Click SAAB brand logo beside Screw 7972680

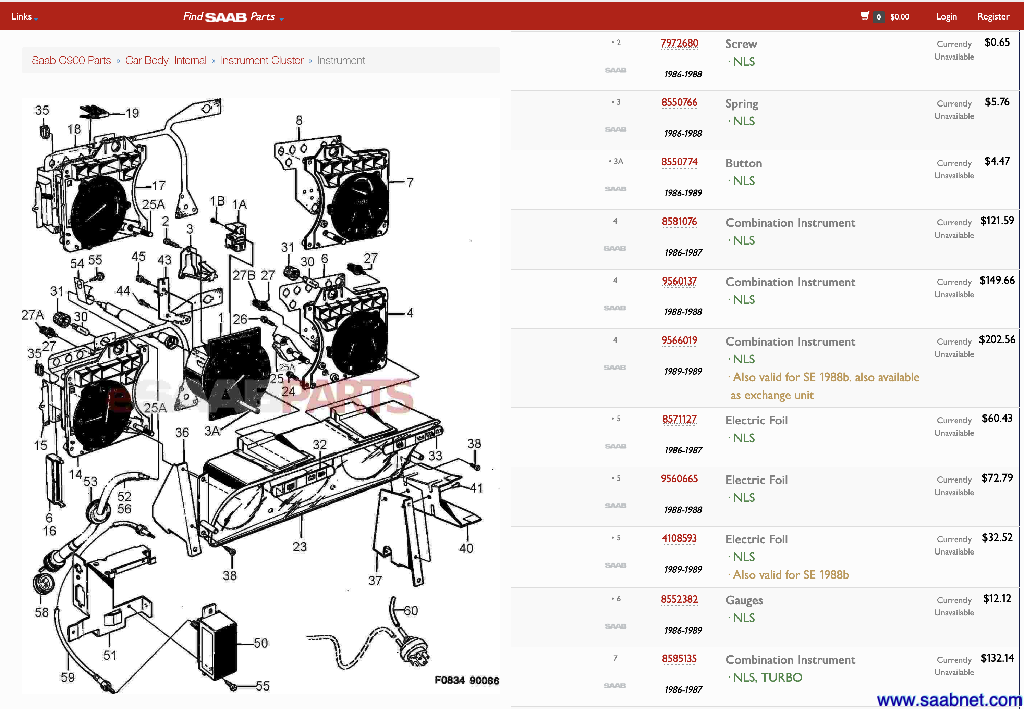(x=615, y=70)
